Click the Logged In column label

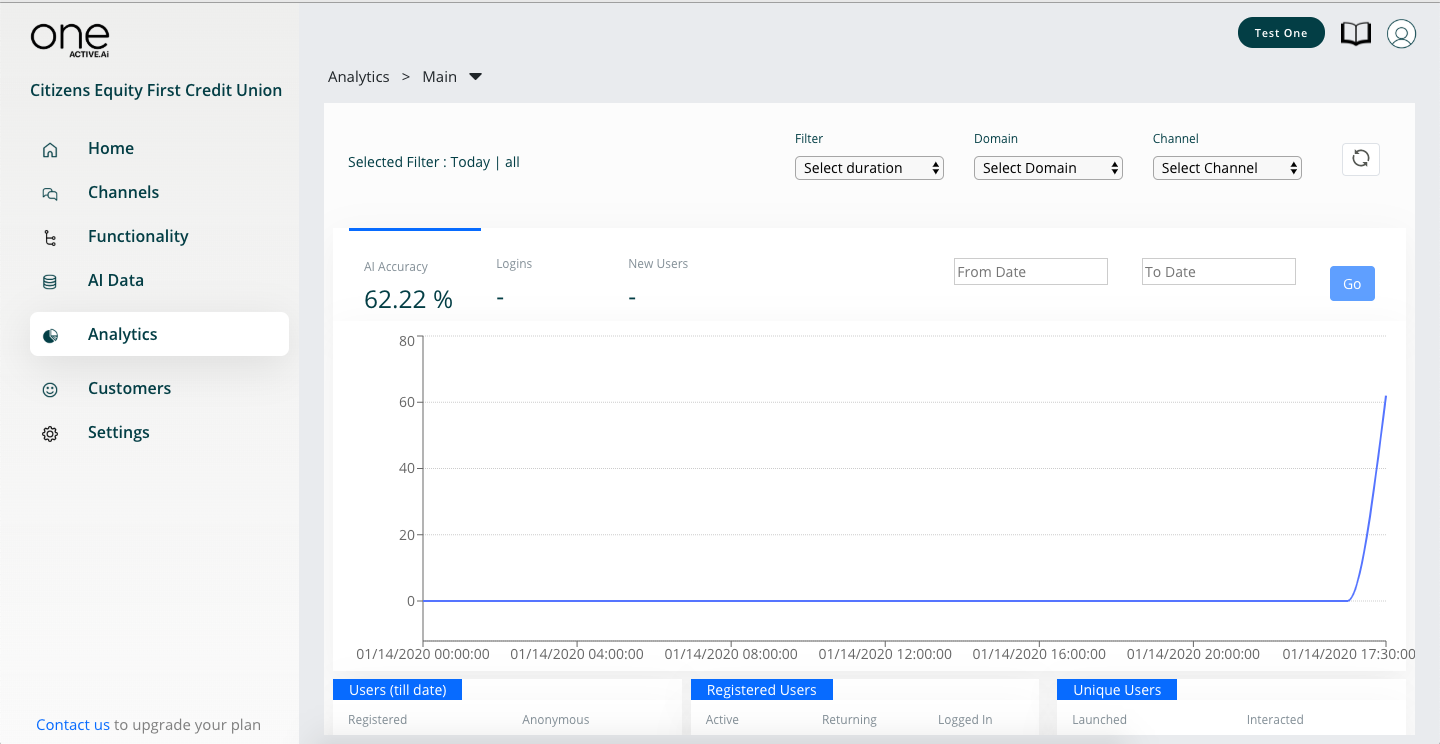[965, 720]
